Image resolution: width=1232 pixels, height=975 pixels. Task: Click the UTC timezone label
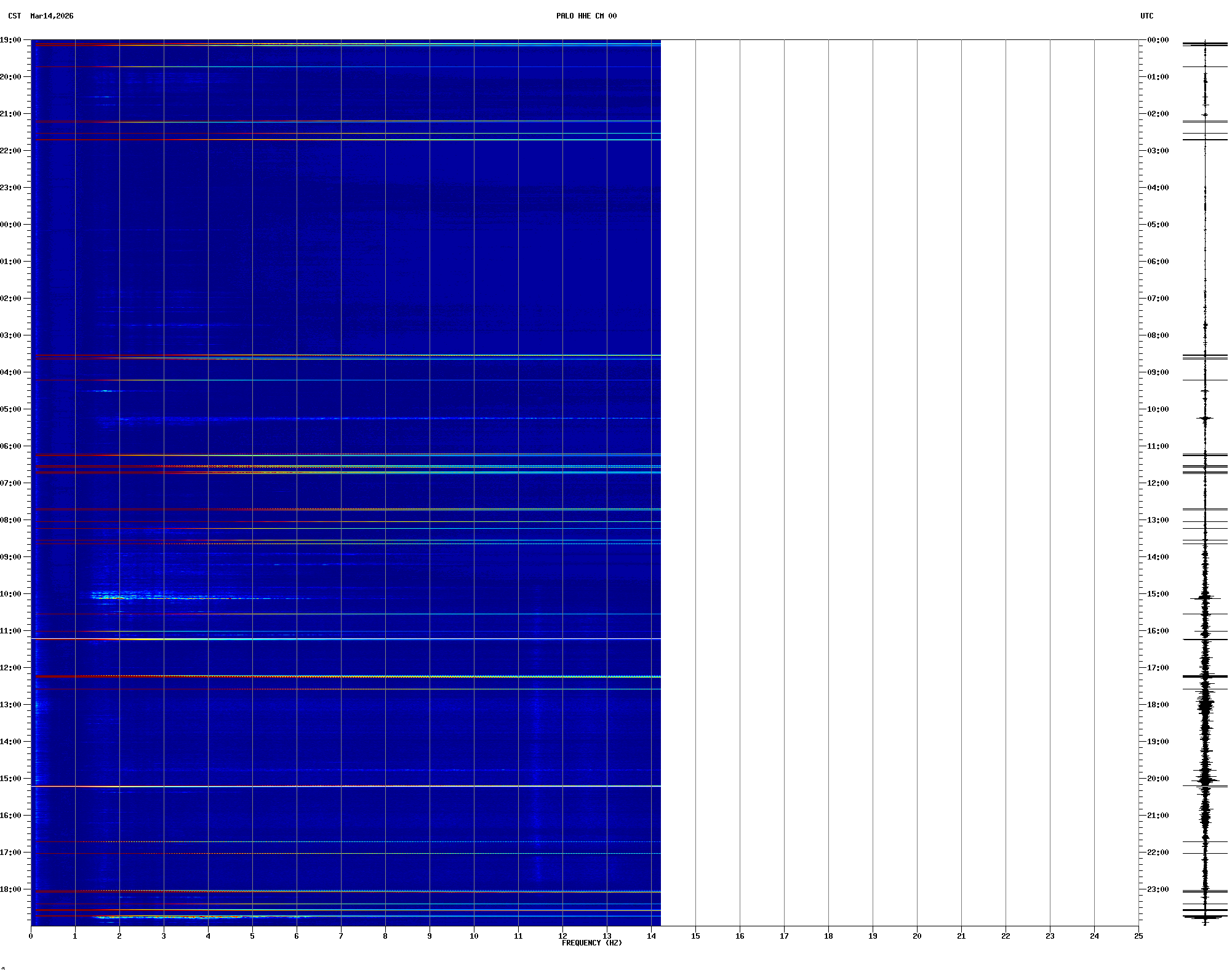click(x=1146, y=16)
